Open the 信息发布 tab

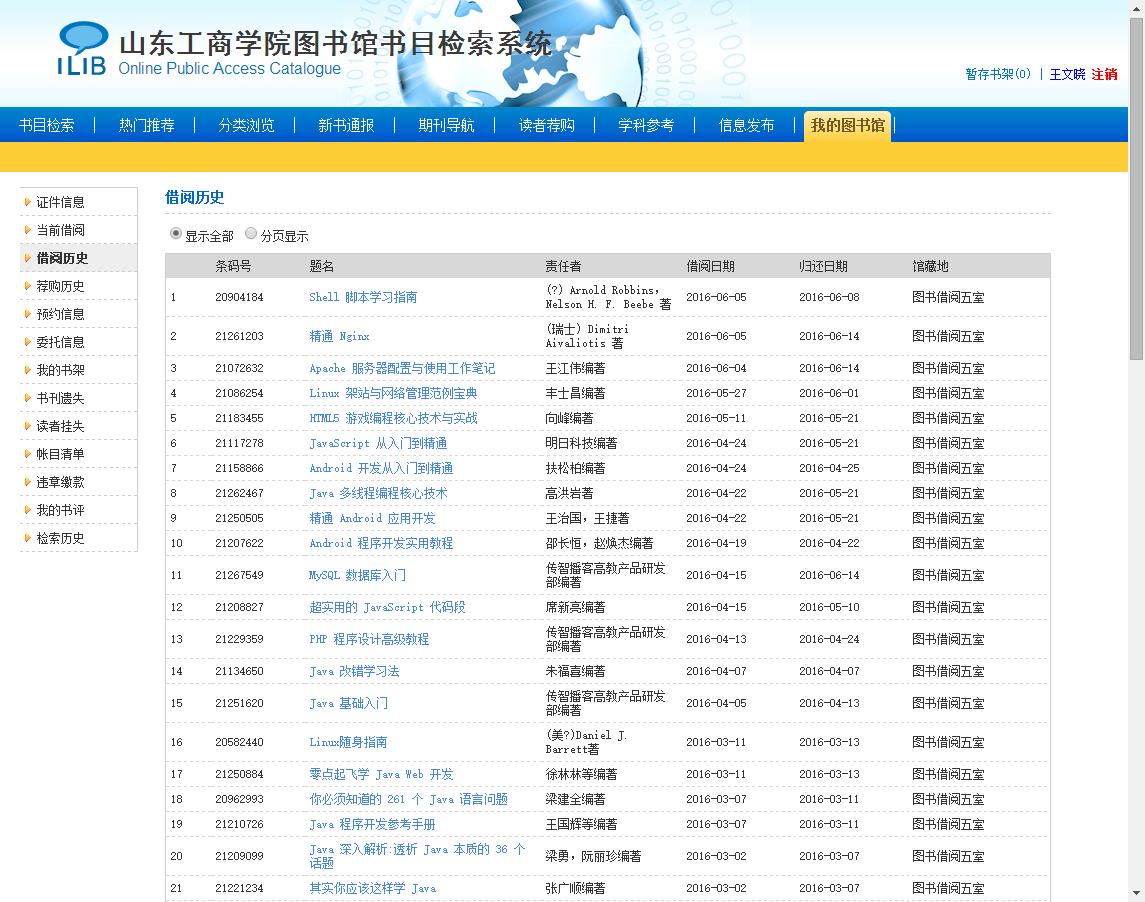745,126
